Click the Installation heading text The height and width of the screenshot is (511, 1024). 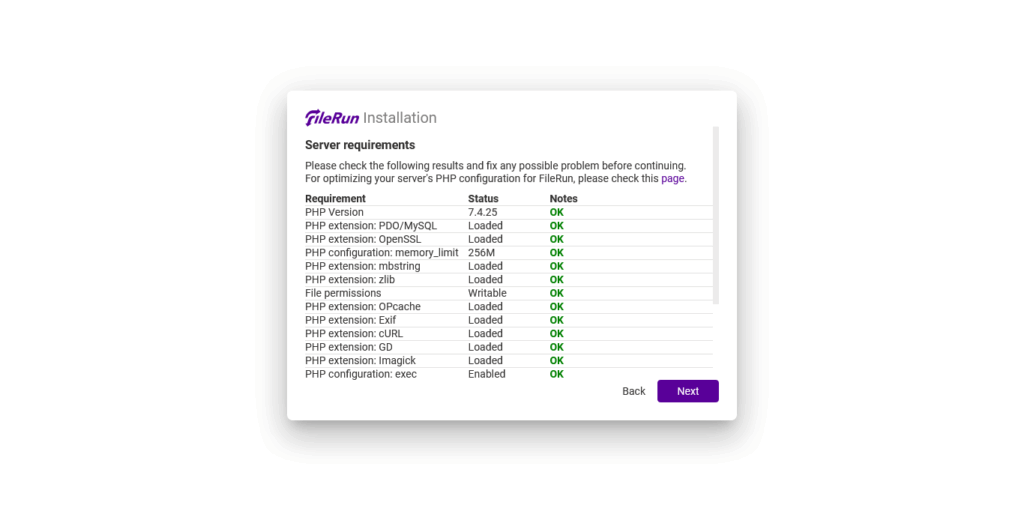pyautogui.click(x=400, y=118)
